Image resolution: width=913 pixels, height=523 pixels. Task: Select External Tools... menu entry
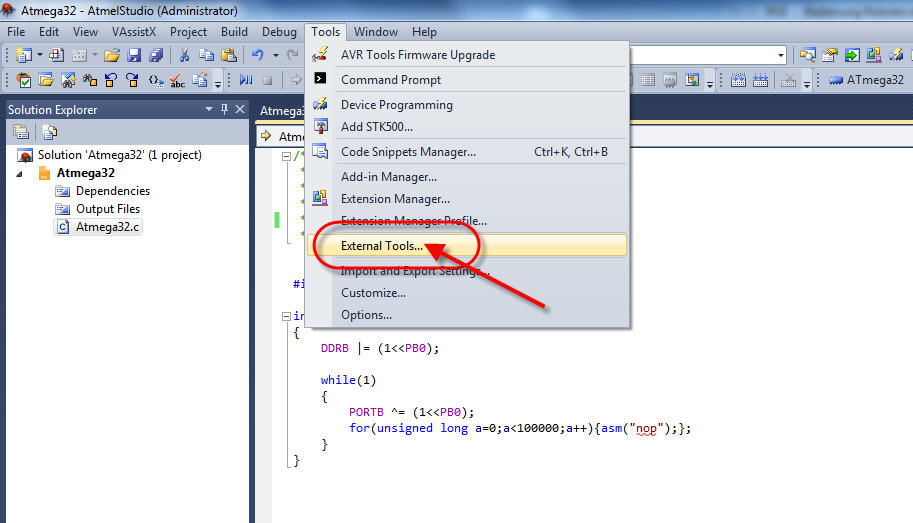(x=467, y=246)
